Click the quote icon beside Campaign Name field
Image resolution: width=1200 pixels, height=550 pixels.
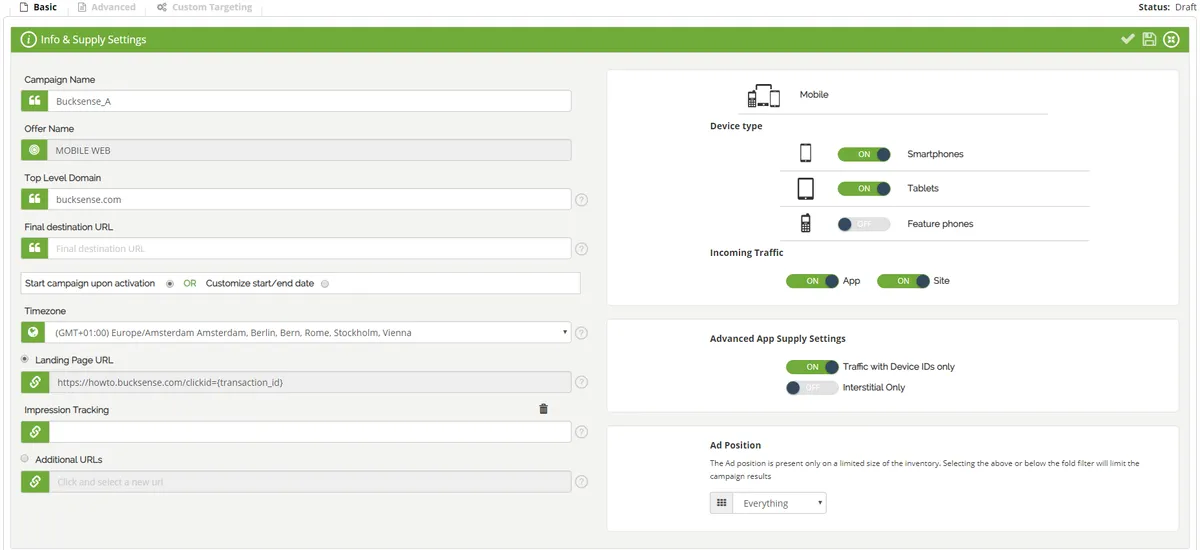pyautogui.click(x=34, y=101)
